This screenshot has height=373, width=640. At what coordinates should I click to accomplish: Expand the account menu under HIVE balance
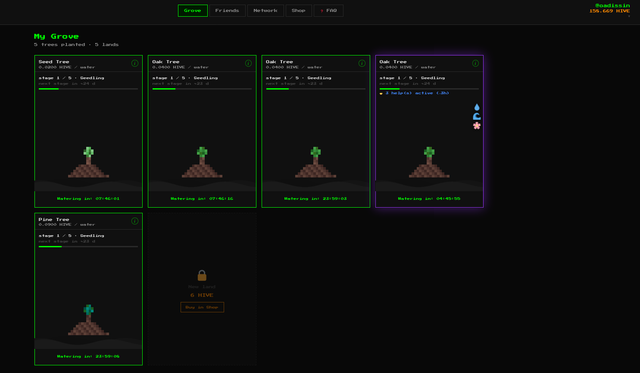(x=629, y=16)
